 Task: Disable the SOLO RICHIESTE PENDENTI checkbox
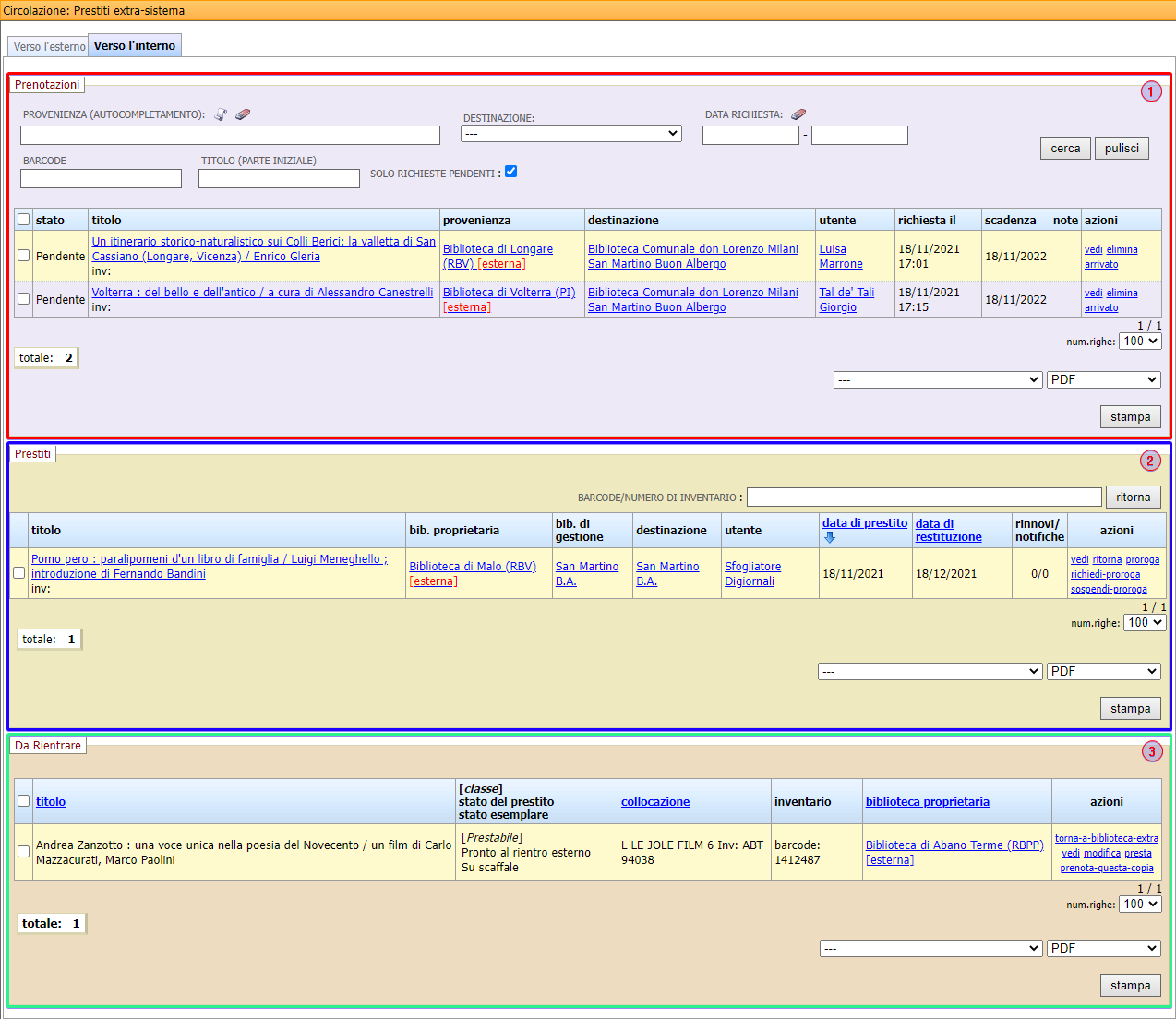[510, 172]
